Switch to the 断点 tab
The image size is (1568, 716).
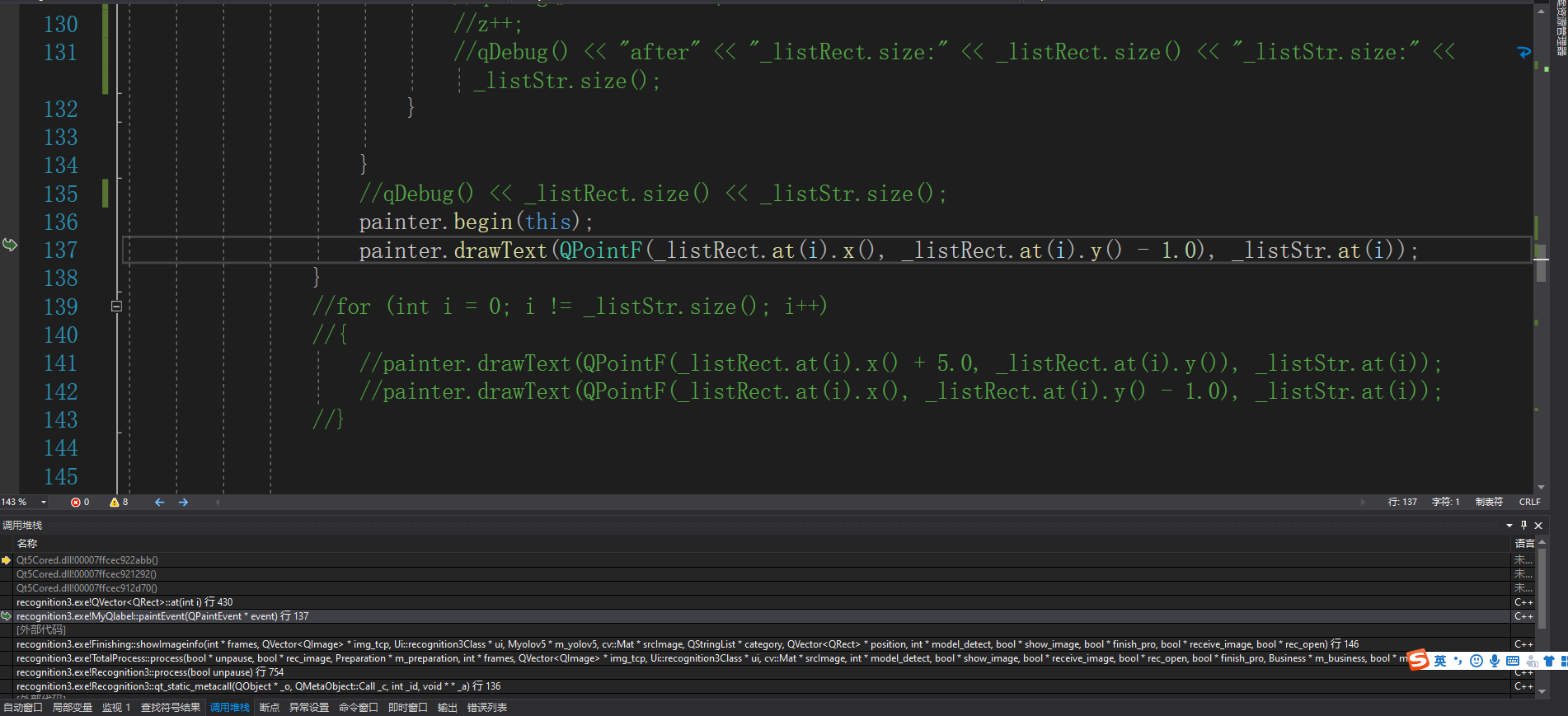(x=269, y=708)
